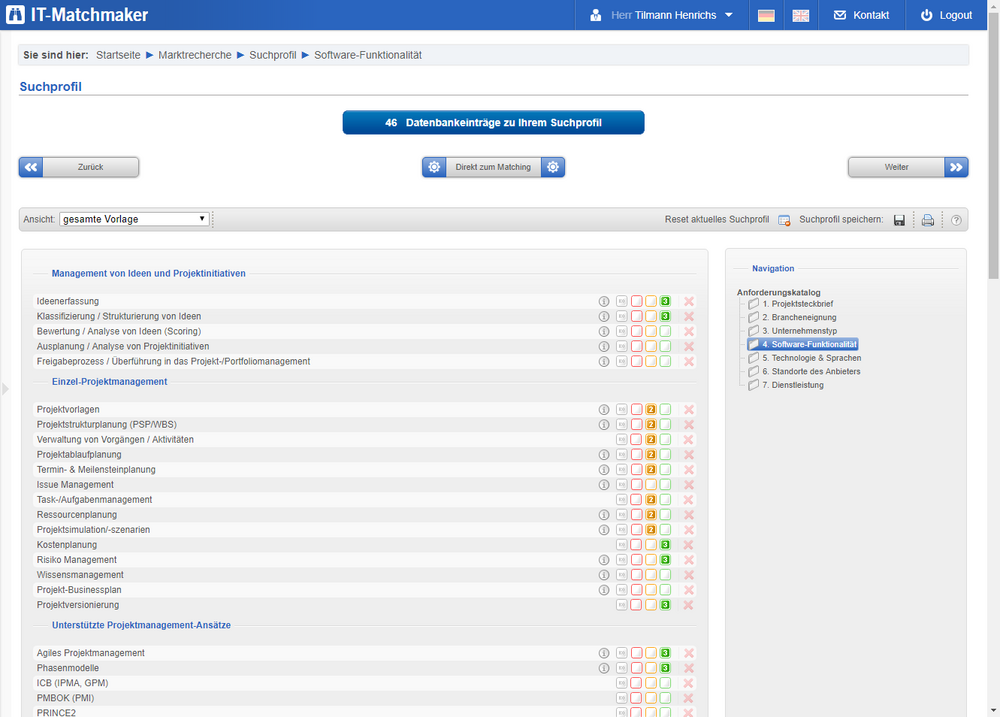Screen dimensions: 1000x717
Task: Switch language with the English flag icon
Action: (x=801, y=15)
